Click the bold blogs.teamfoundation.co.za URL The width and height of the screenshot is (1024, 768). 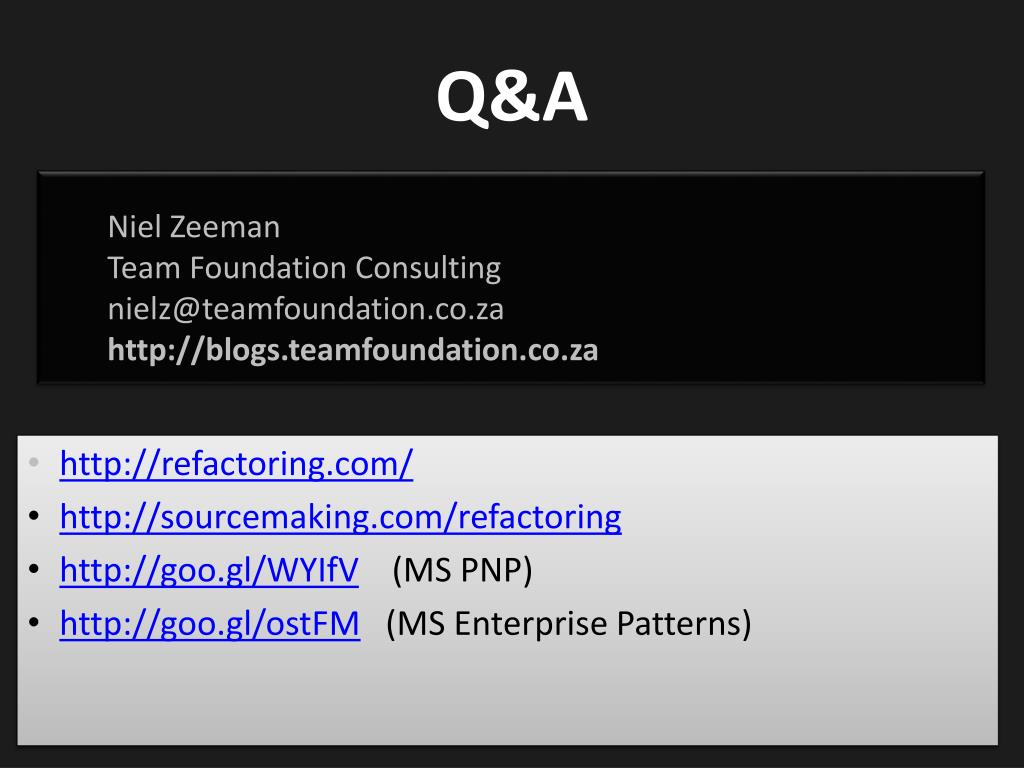tap(353, 350)
